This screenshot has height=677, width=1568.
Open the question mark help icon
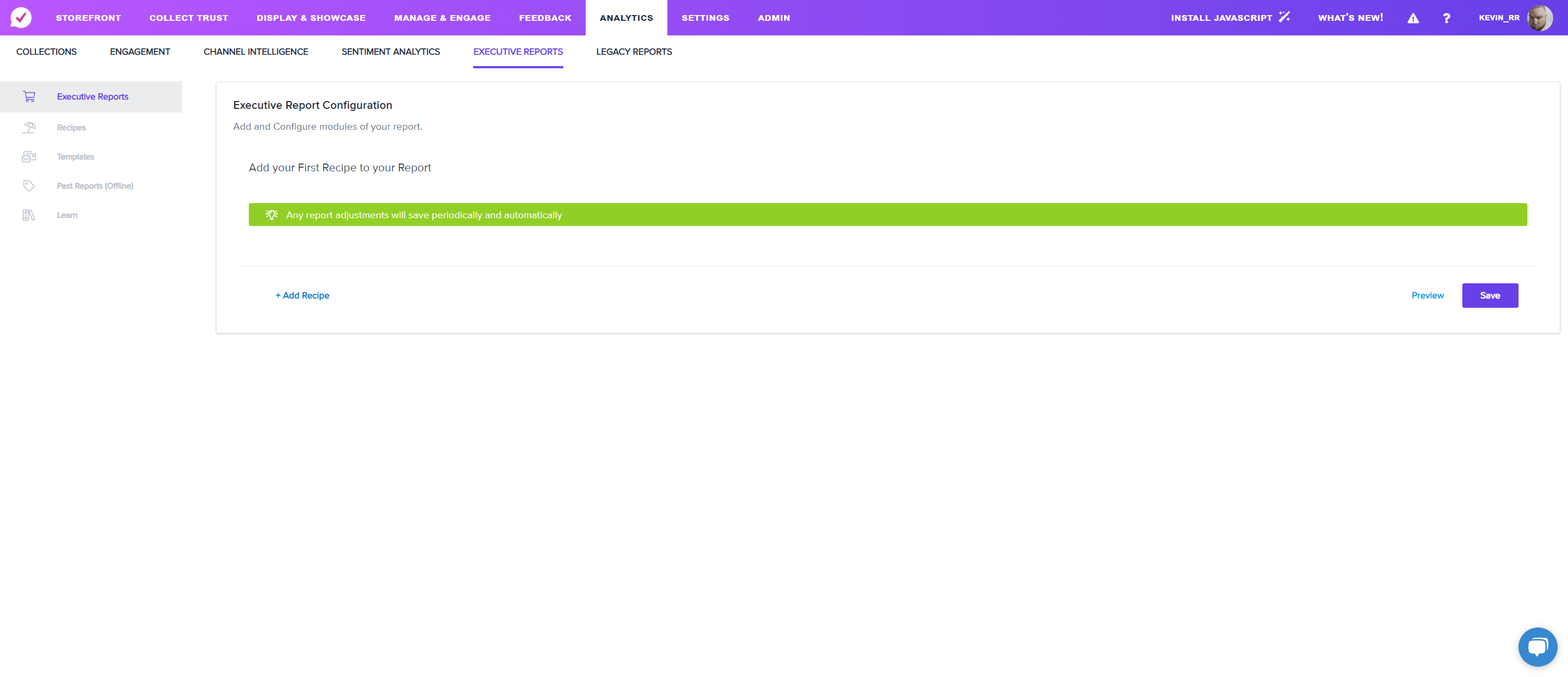(1446, 18)
